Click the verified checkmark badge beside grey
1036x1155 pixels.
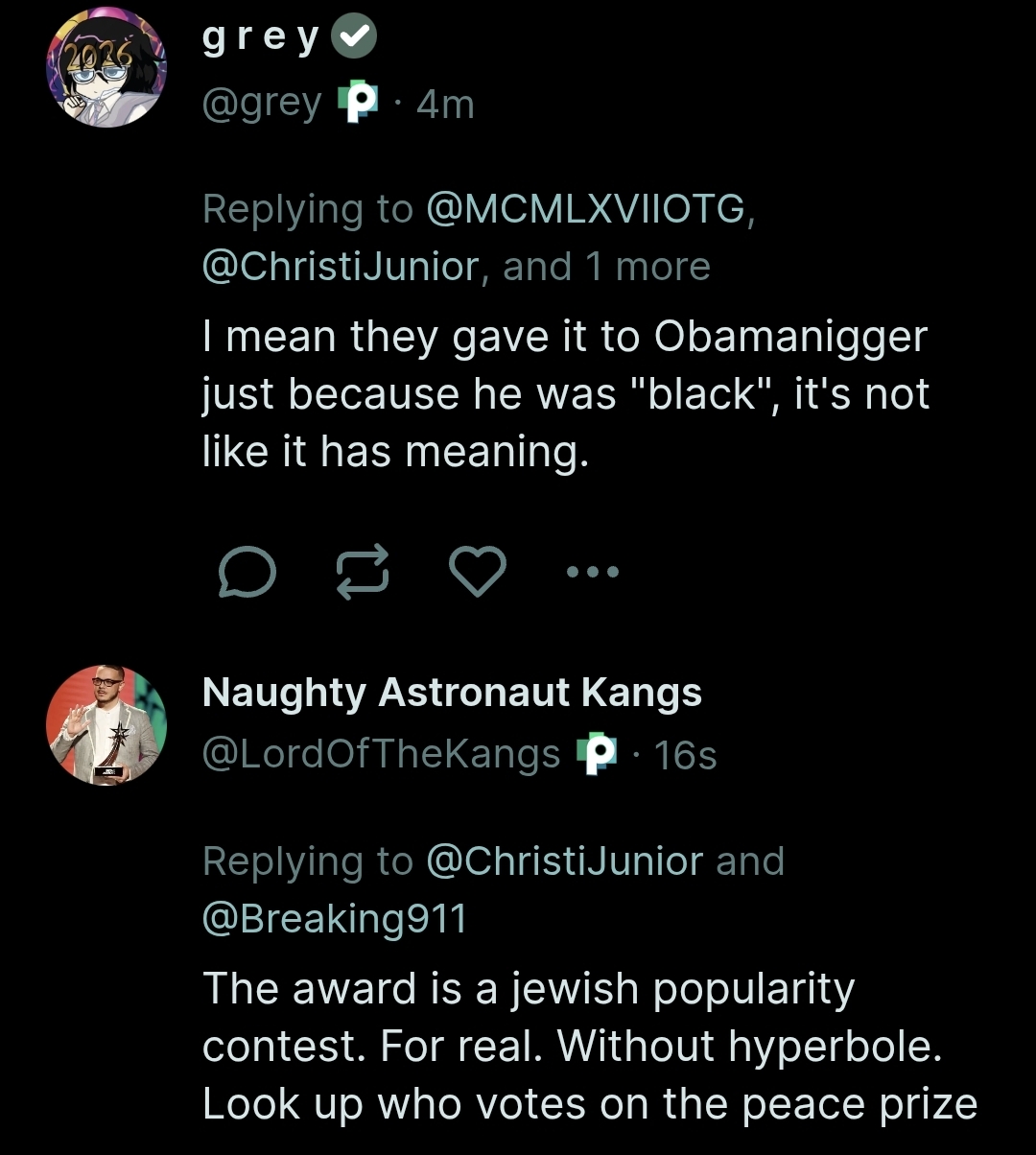(354, 38)
